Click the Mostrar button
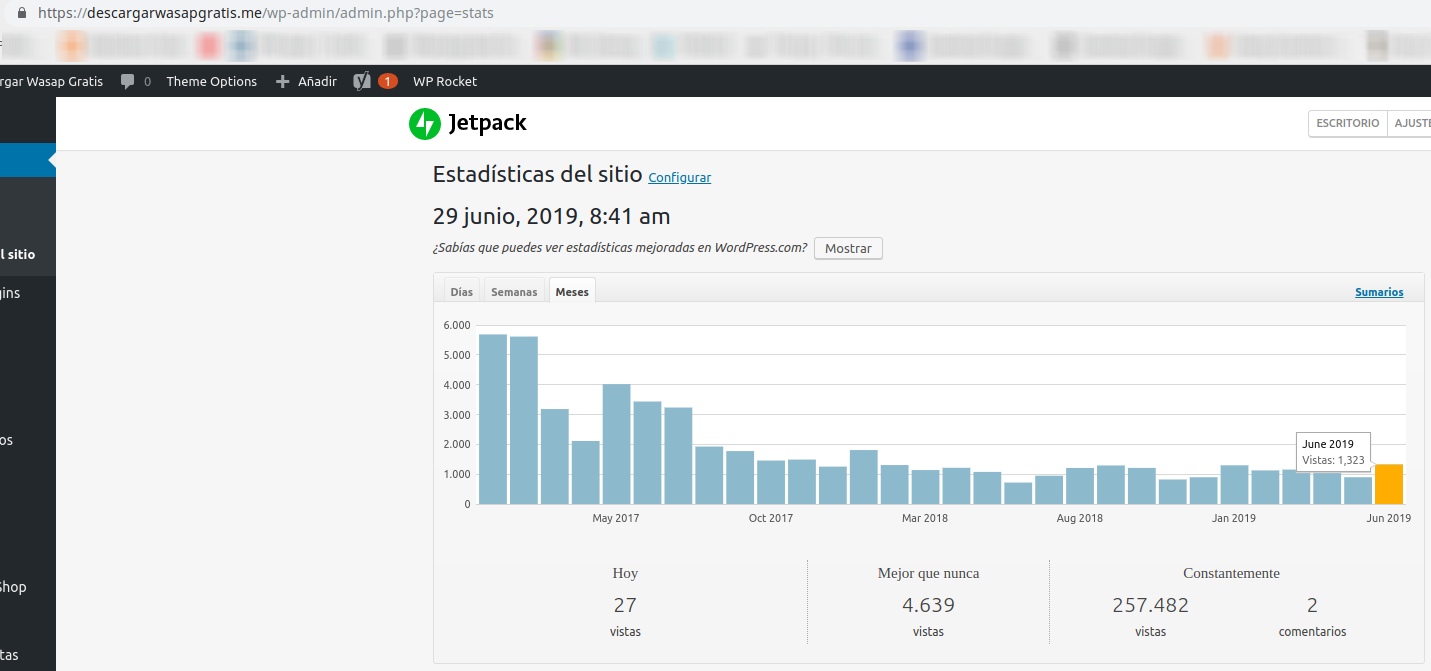 [848, 248]
